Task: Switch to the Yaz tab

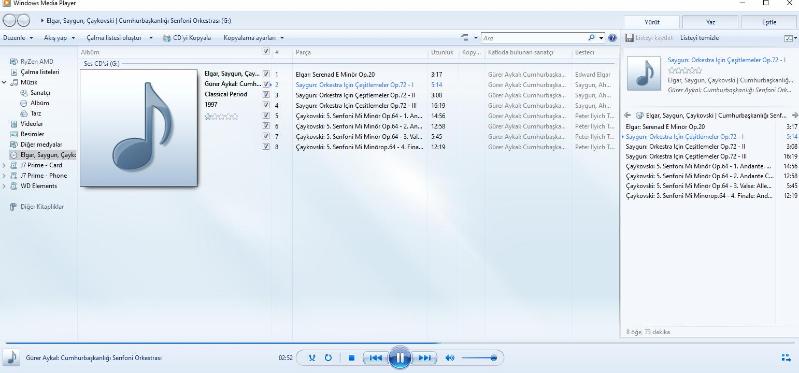Action: click(x=710, y=22)
